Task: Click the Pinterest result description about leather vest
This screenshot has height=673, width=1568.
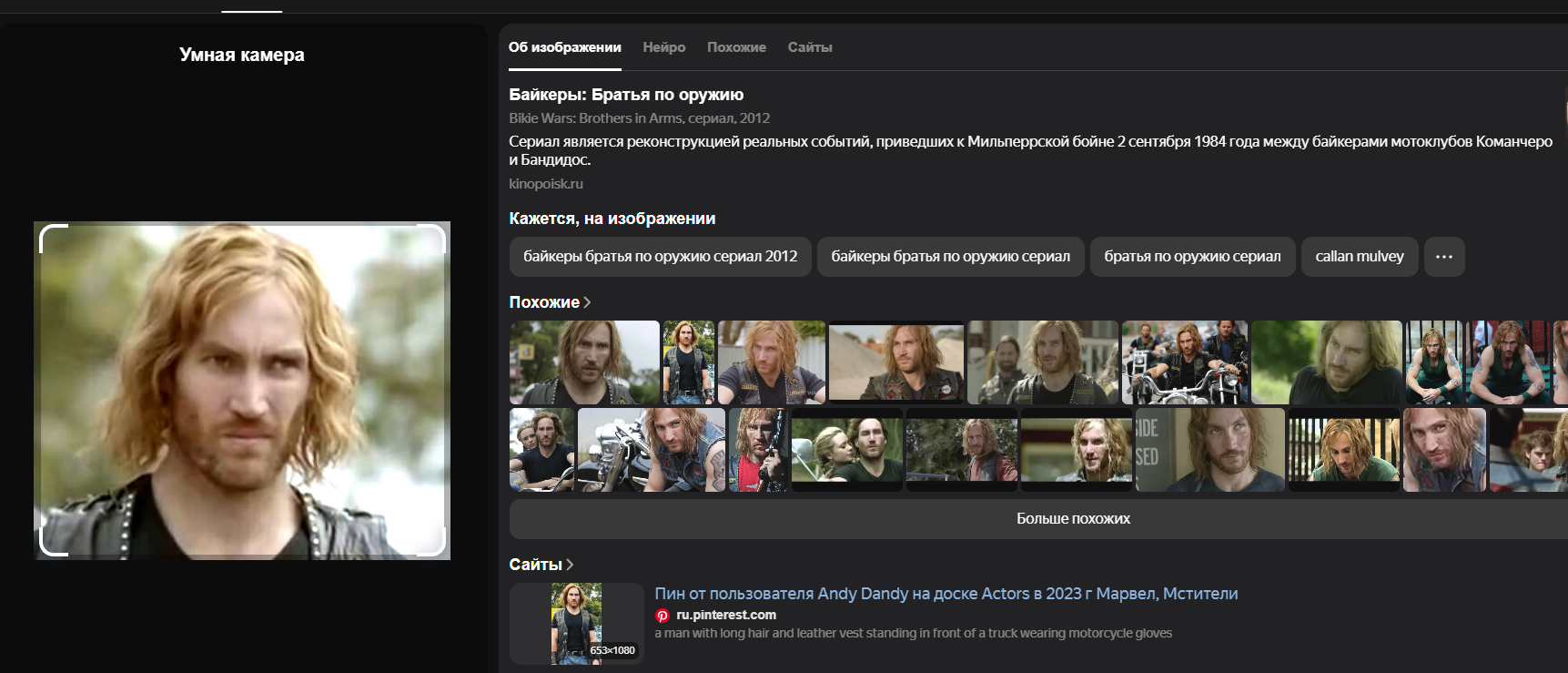Action: (914, 634)
